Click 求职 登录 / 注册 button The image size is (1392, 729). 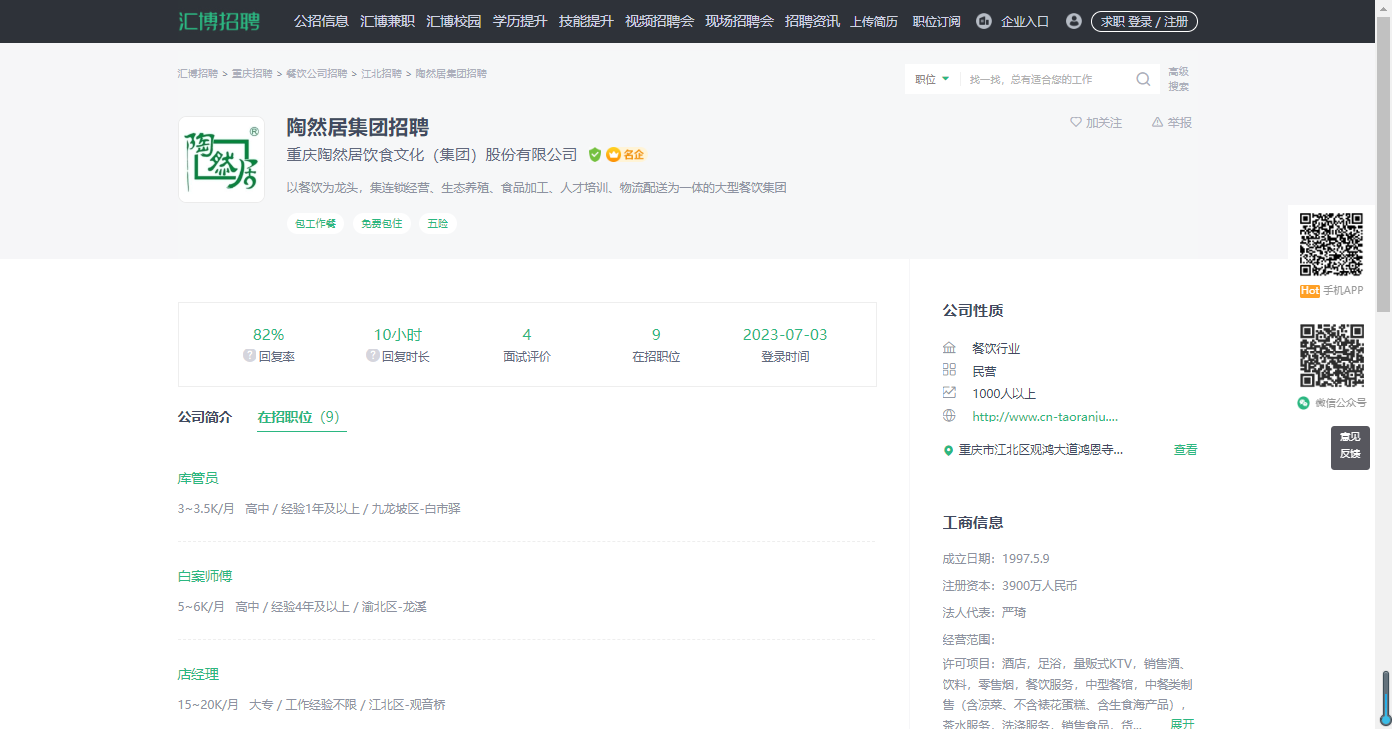pos(1144,21)
